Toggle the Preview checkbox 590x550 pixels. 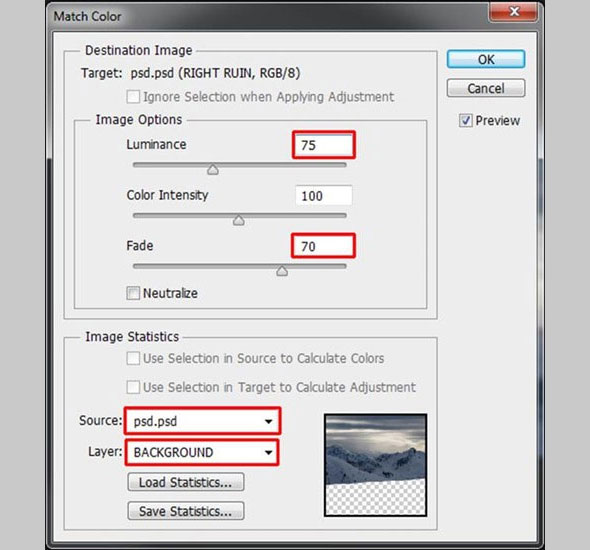(x=465, y=121)
